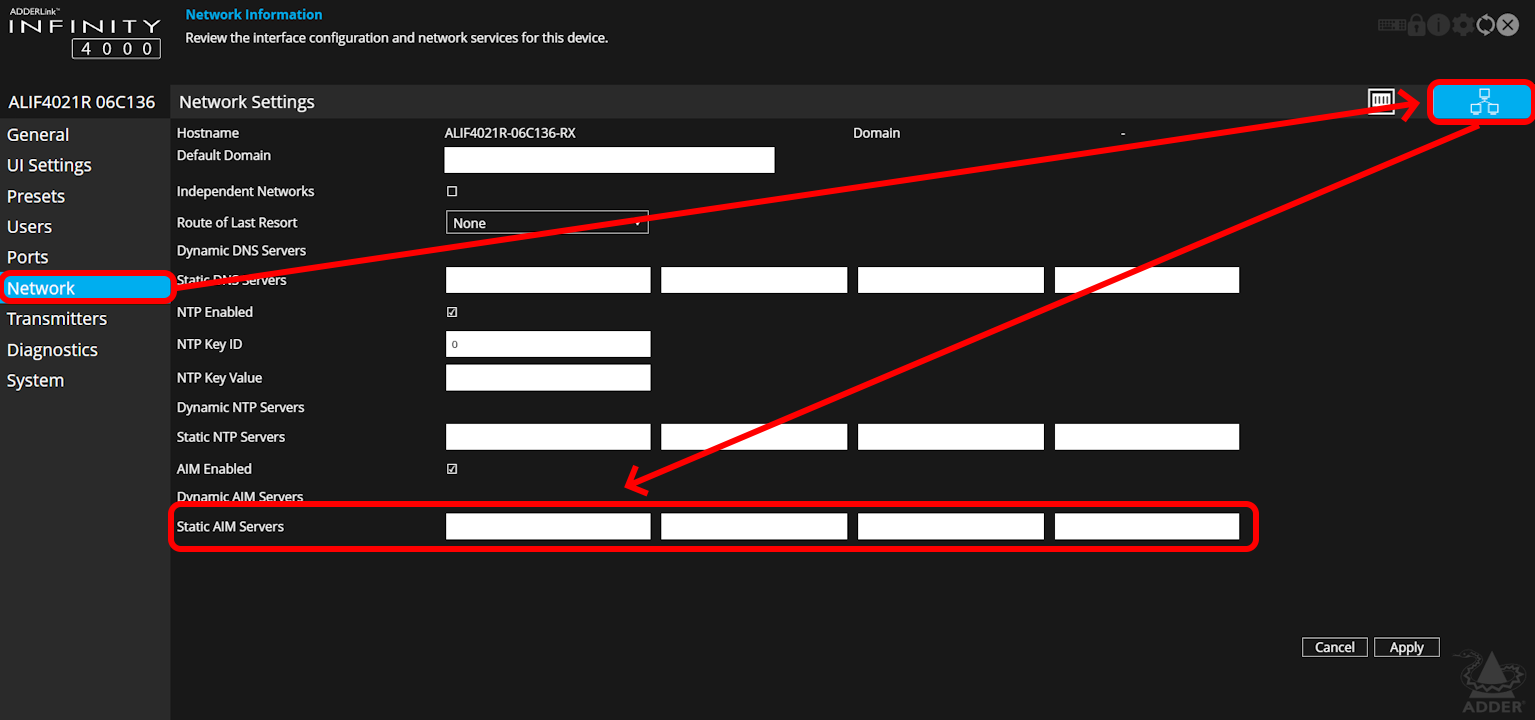Focus the Default Domain input field
This screenshot has height=720, width=1535.
pyautogui.click(x=610, y=160)
